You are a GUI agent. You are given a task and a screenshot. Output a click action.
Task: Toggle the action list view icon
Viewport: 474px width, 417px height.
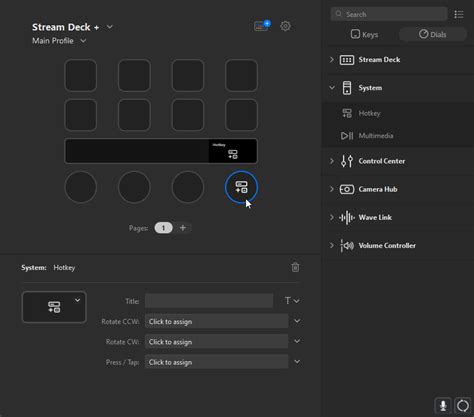pyautogui.click(x=459, y=14)
